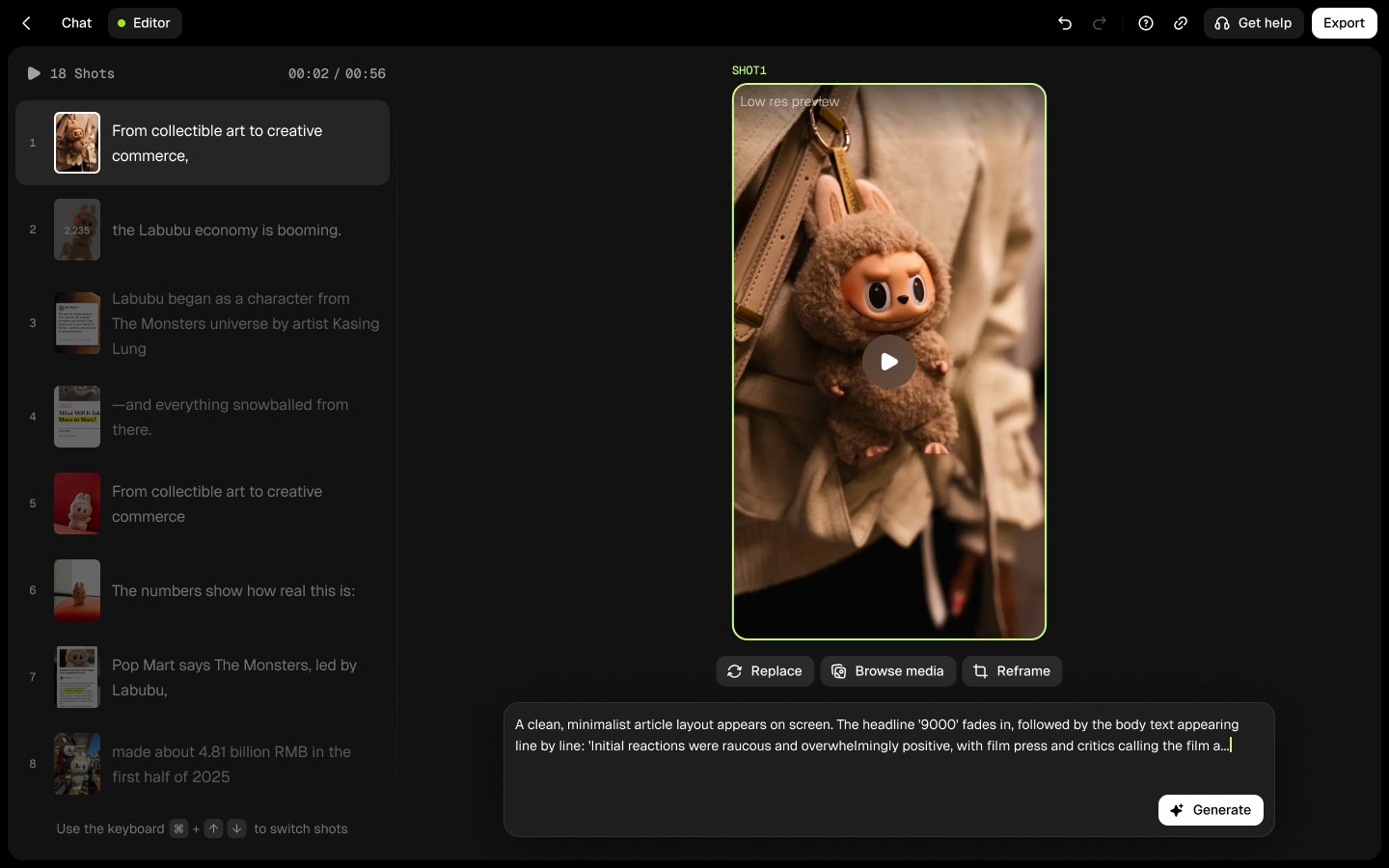Go back using the top-left arrow

(27, 23)
